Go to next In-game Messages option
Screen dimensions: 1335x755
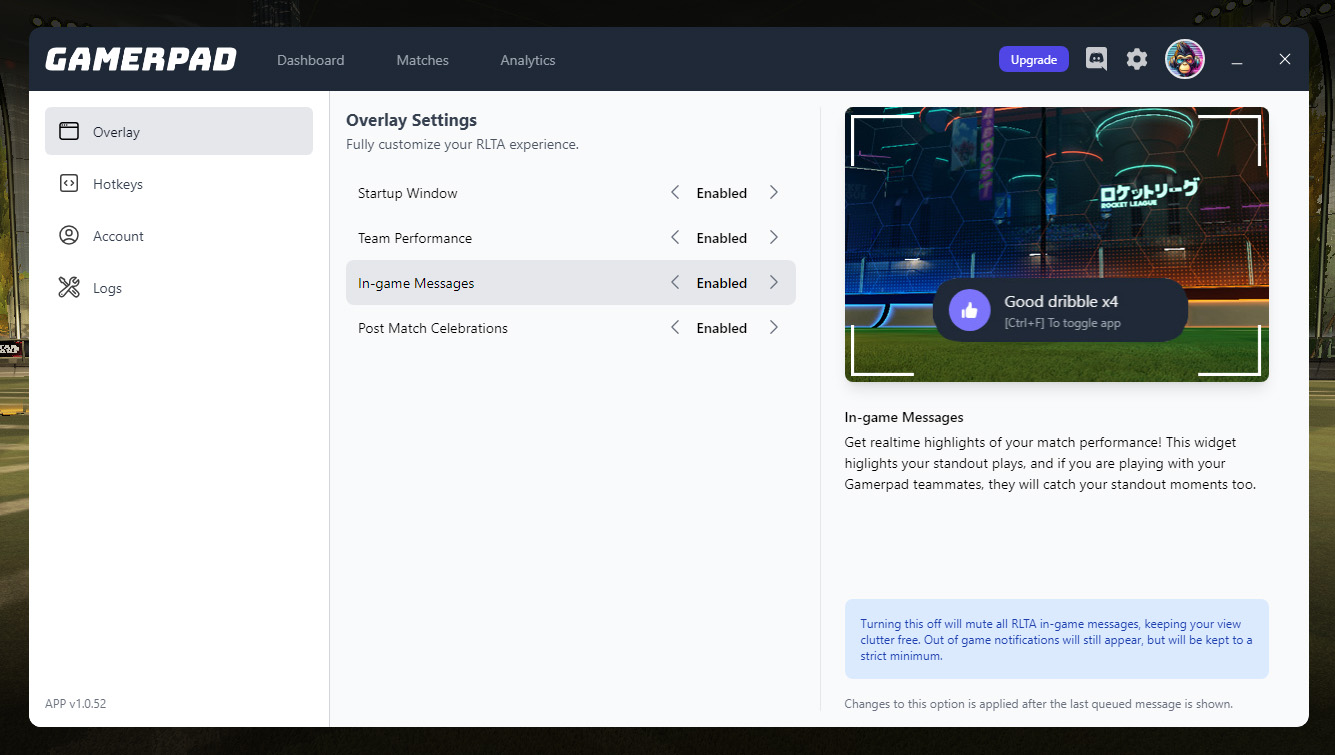(773, 282)
